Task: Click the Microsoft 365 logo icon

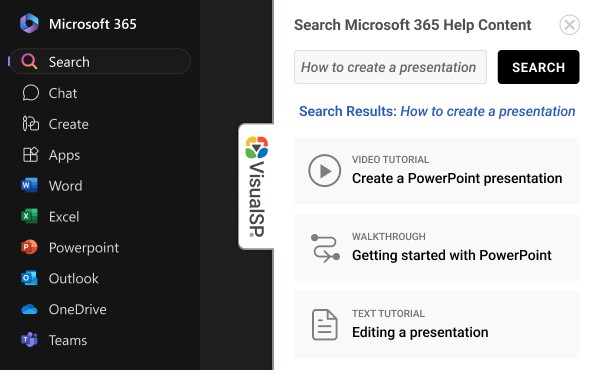Action: (x=29, y=23)
